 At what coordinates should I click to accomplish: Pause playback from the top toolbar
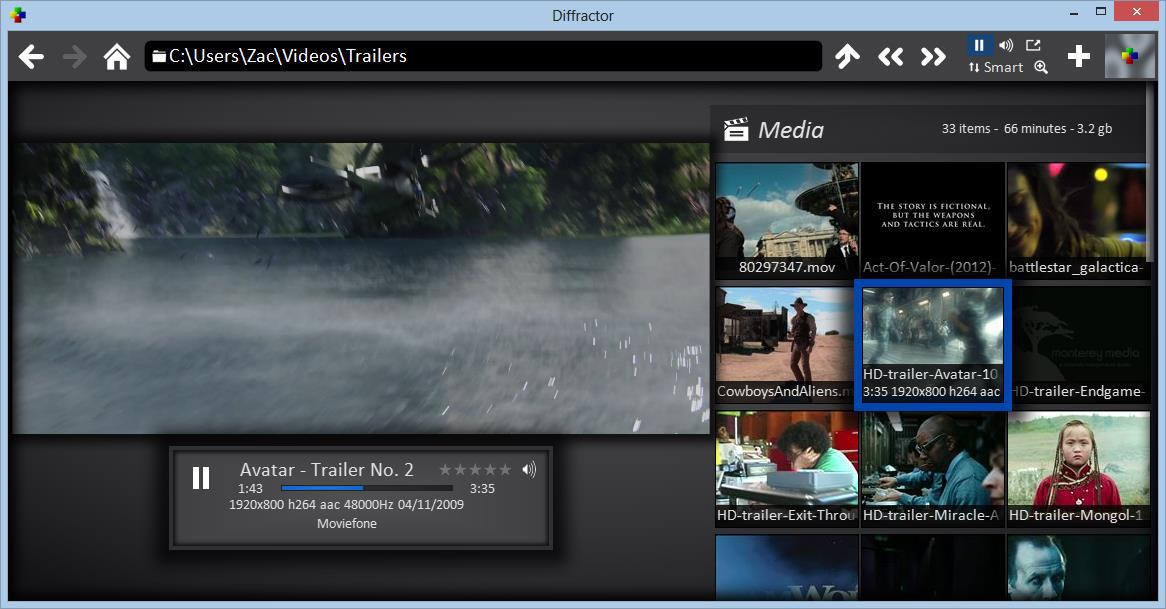point(979,45)
